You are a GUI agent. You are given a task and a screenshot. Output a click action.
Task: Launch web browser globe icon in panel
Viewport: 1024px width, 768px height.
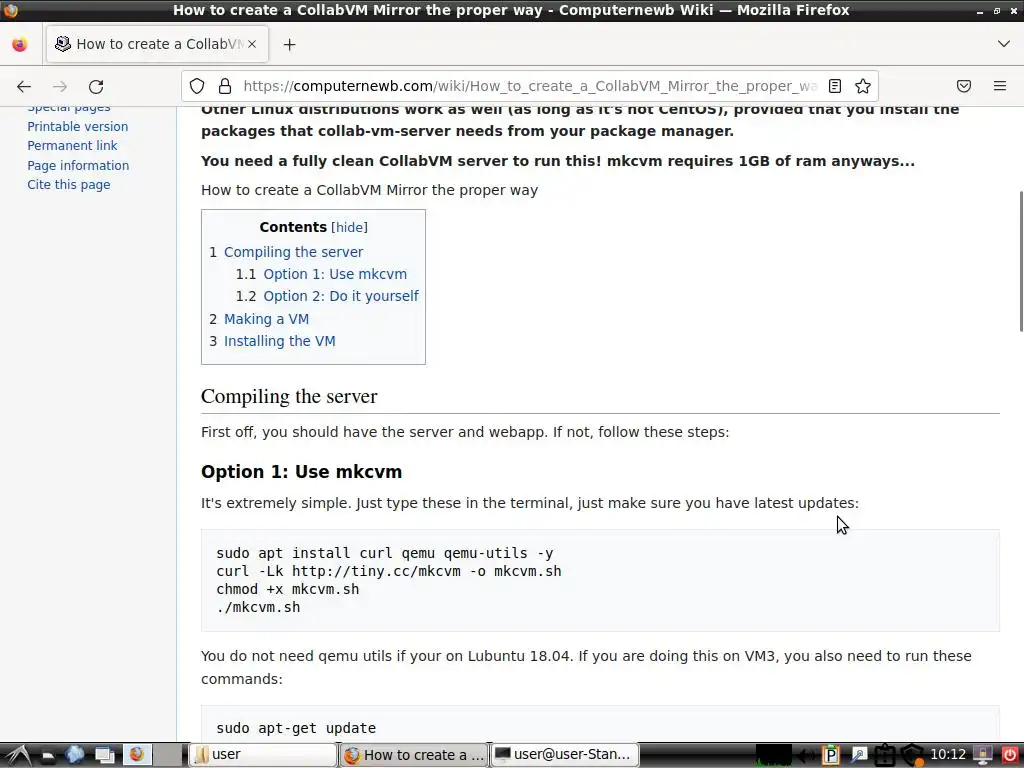pos(74,754)
